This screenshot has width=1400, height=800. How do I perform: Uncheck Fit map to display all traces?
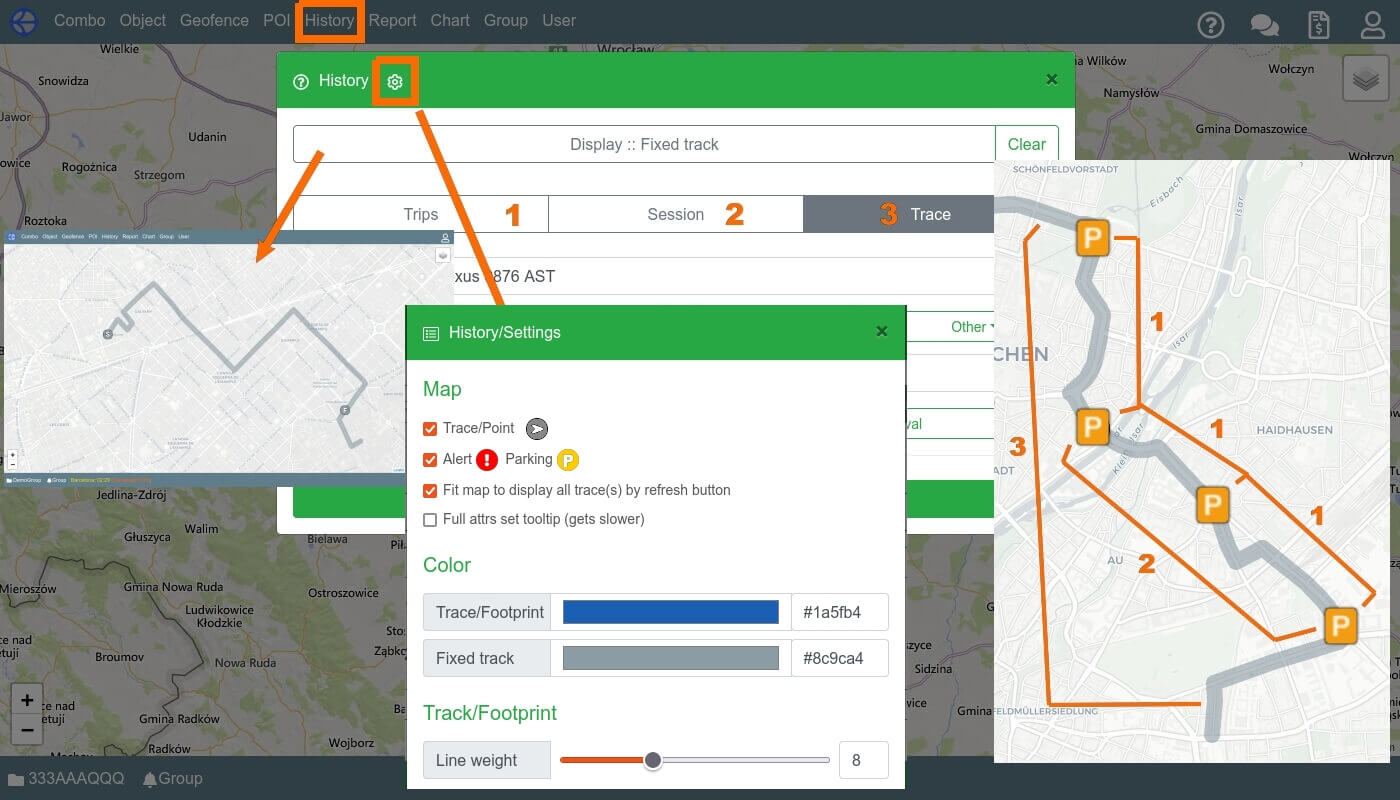pyautogui.click(x=430, y=491)
